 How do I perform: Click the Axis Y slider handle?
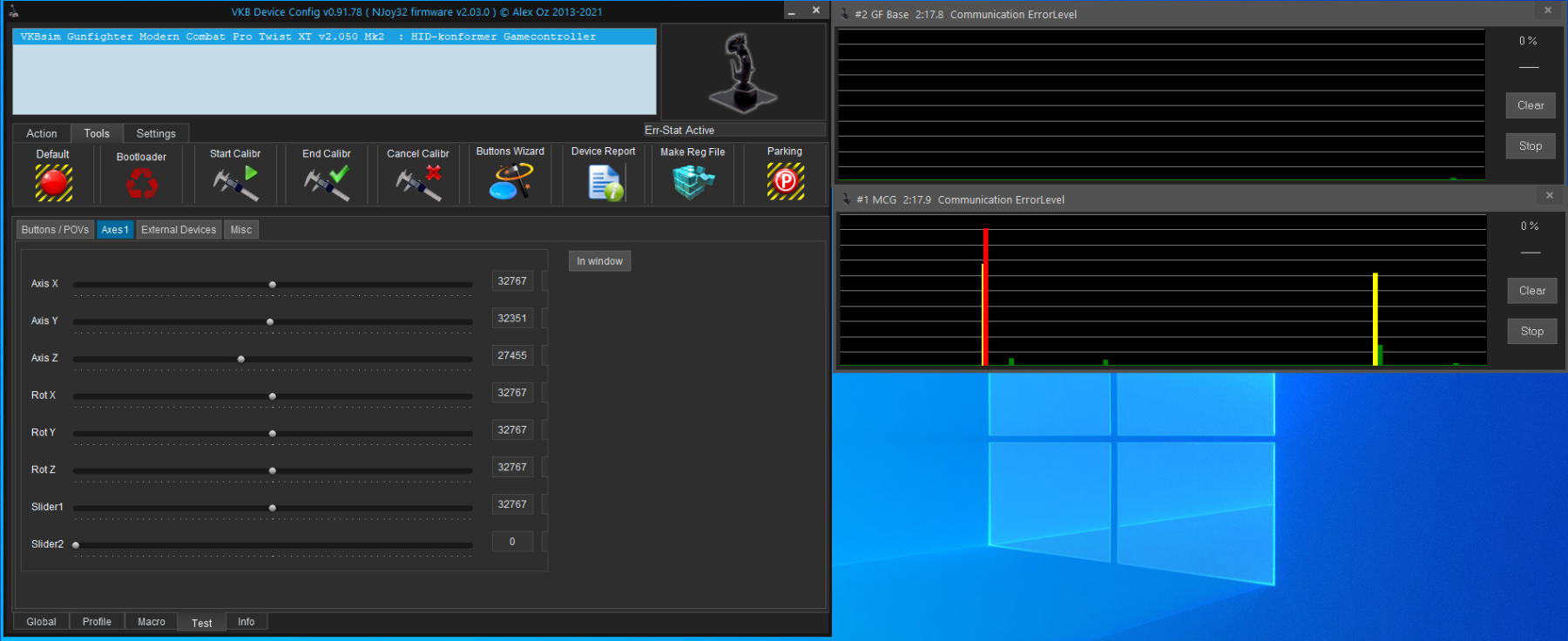pyautogui.click(x=270, y=322)
